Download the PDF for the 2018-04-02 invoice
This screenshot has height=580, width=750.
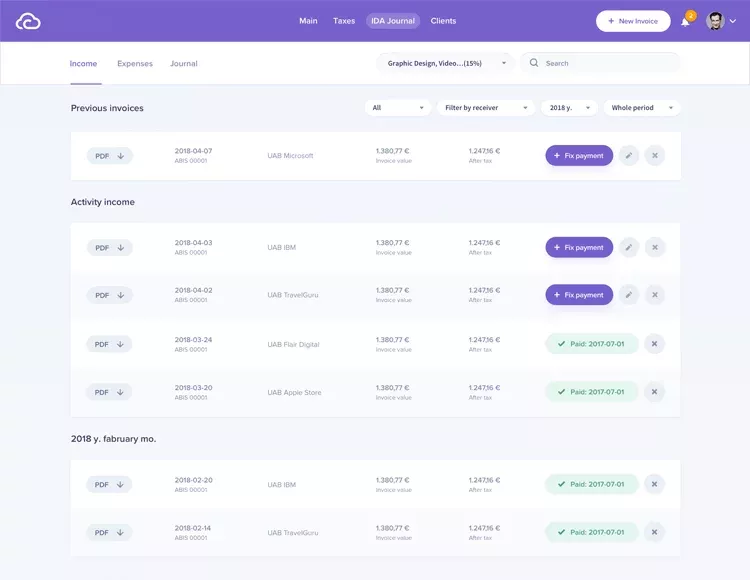click(x=109, y=295)
